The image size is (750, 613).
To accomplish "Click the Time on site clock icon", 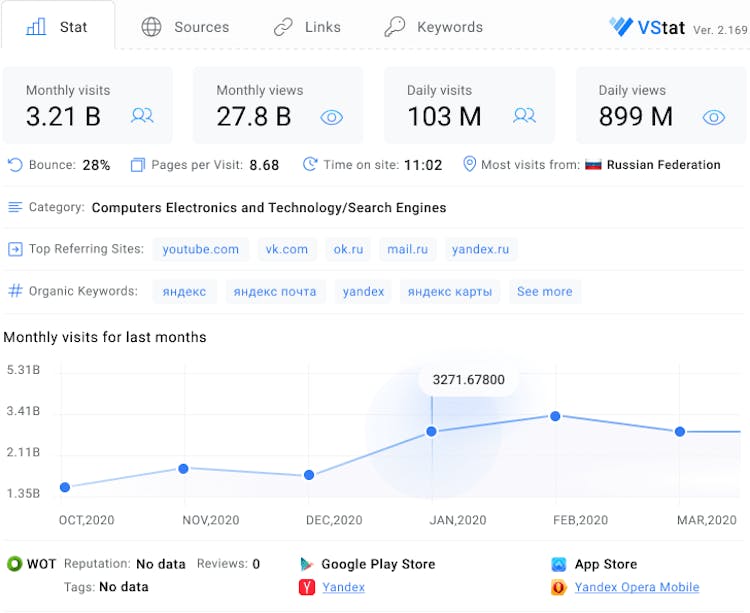I will click(310, 164).
